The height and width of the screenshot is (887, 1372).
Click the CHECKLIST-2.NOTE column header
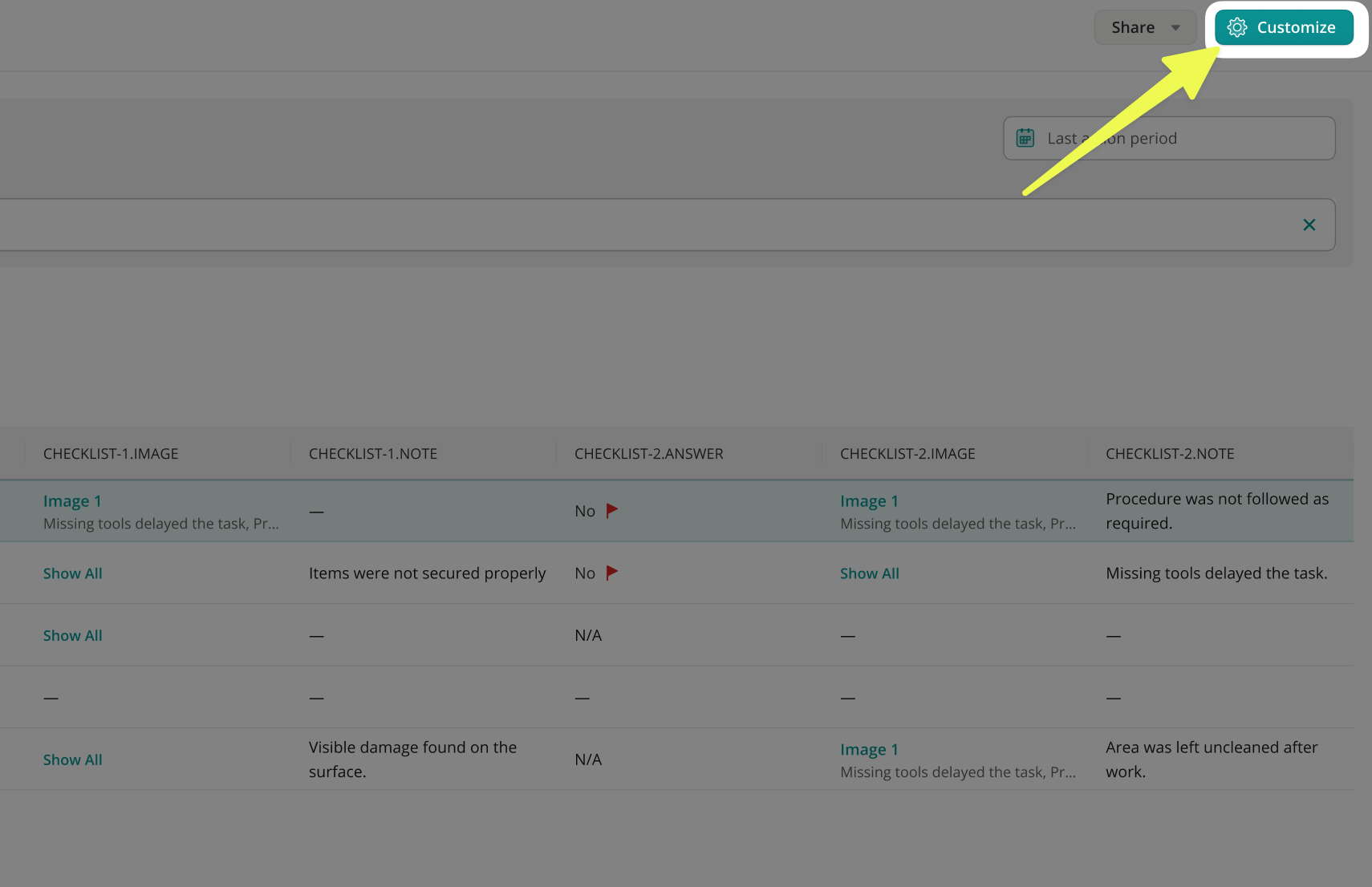click(x=1170, y=454)
